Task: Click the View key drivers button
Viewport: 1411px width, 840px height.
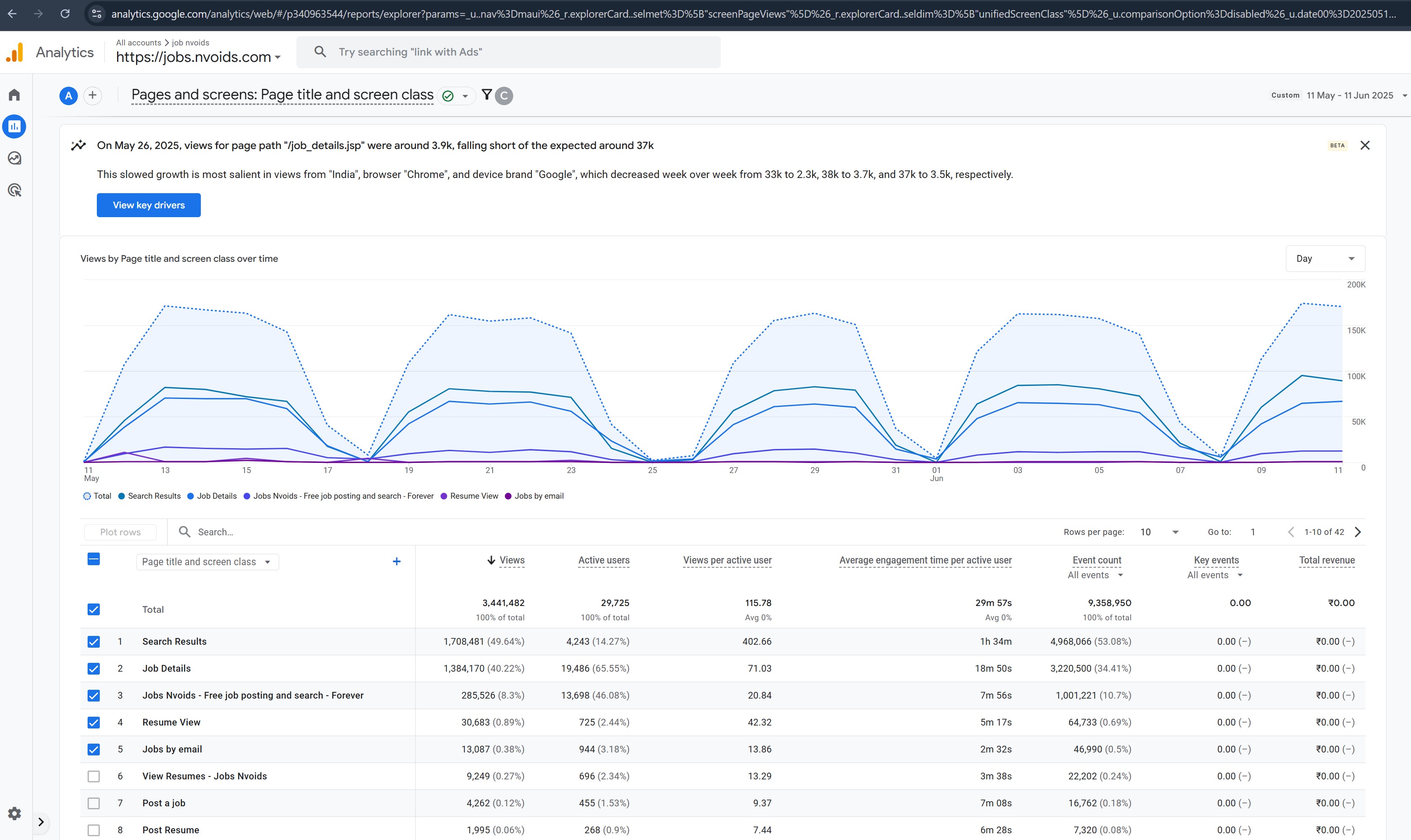Action: point(148,205)
